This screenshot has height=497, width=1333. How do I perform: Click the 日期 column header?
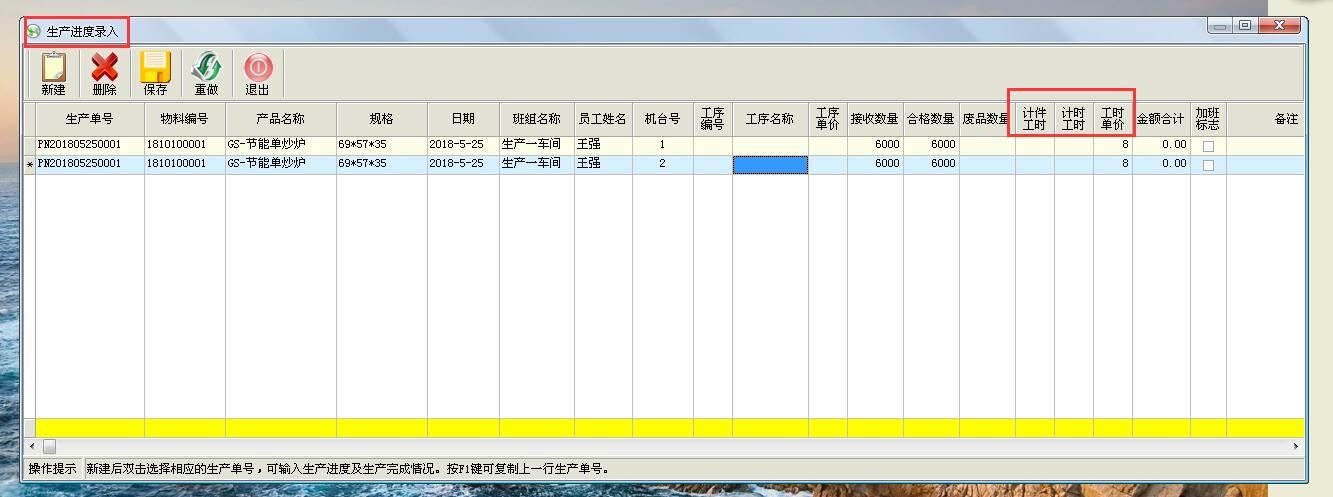pos(463,119)
